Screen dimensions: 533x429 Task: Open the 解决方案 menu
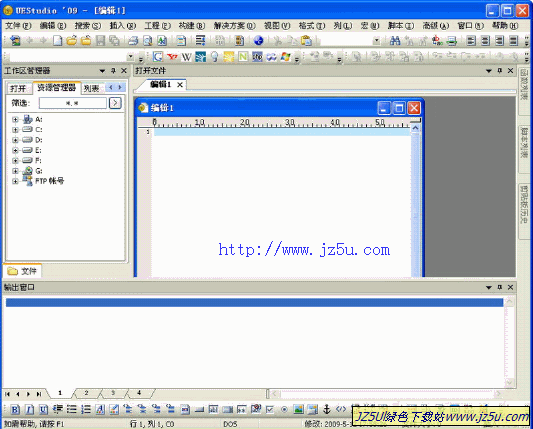[x=234, y=25]
